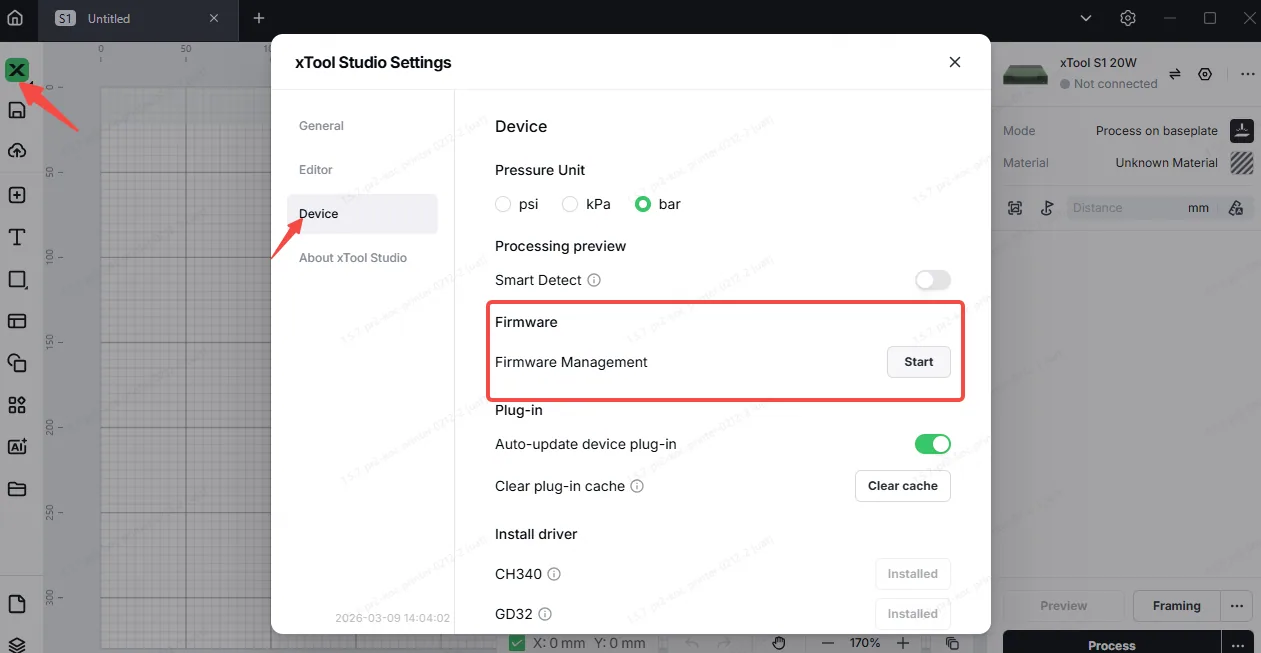Open the table/layout tool in sidebar
1261x653 pixels.
click(x=17, y=321)
